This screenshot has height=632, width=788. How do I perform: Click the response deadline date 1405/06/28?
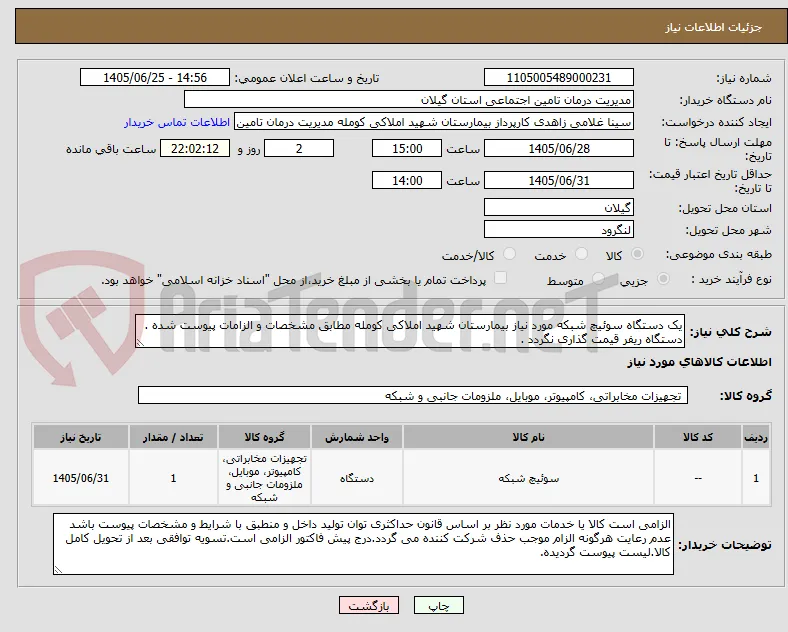559,149
